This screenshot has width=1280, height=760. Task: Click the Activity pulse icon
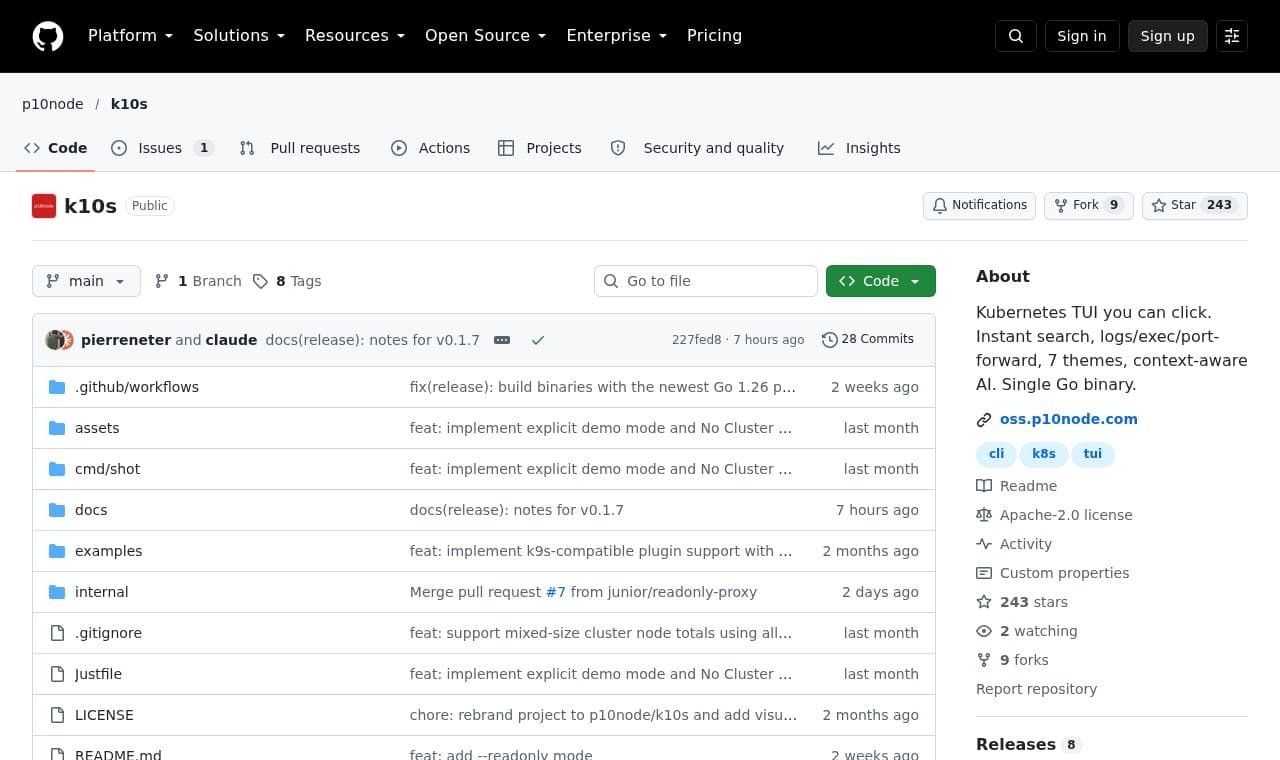(x=984, y=544)
